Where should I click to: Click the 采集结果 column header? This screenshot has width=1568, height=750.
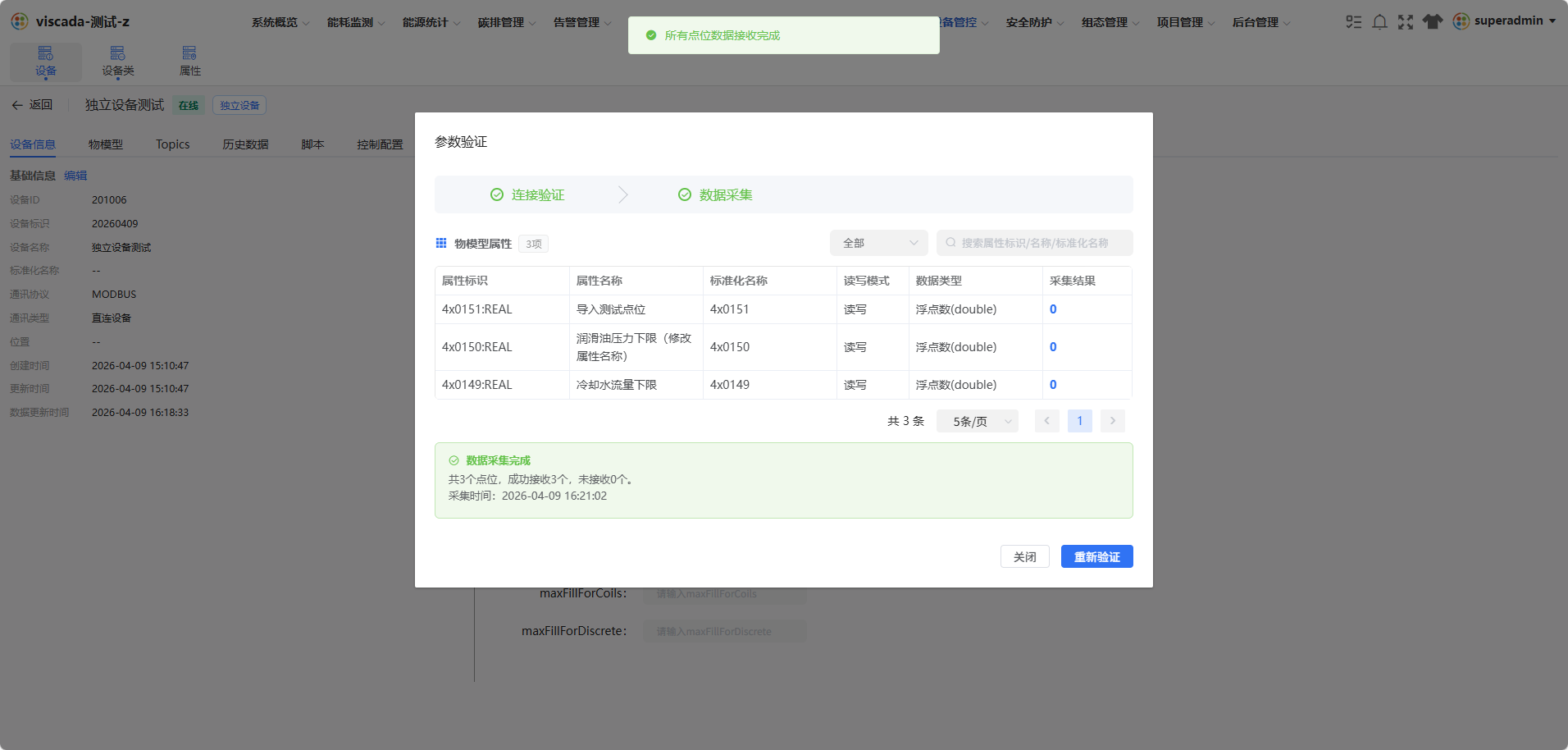click(x=1087, y=281)
